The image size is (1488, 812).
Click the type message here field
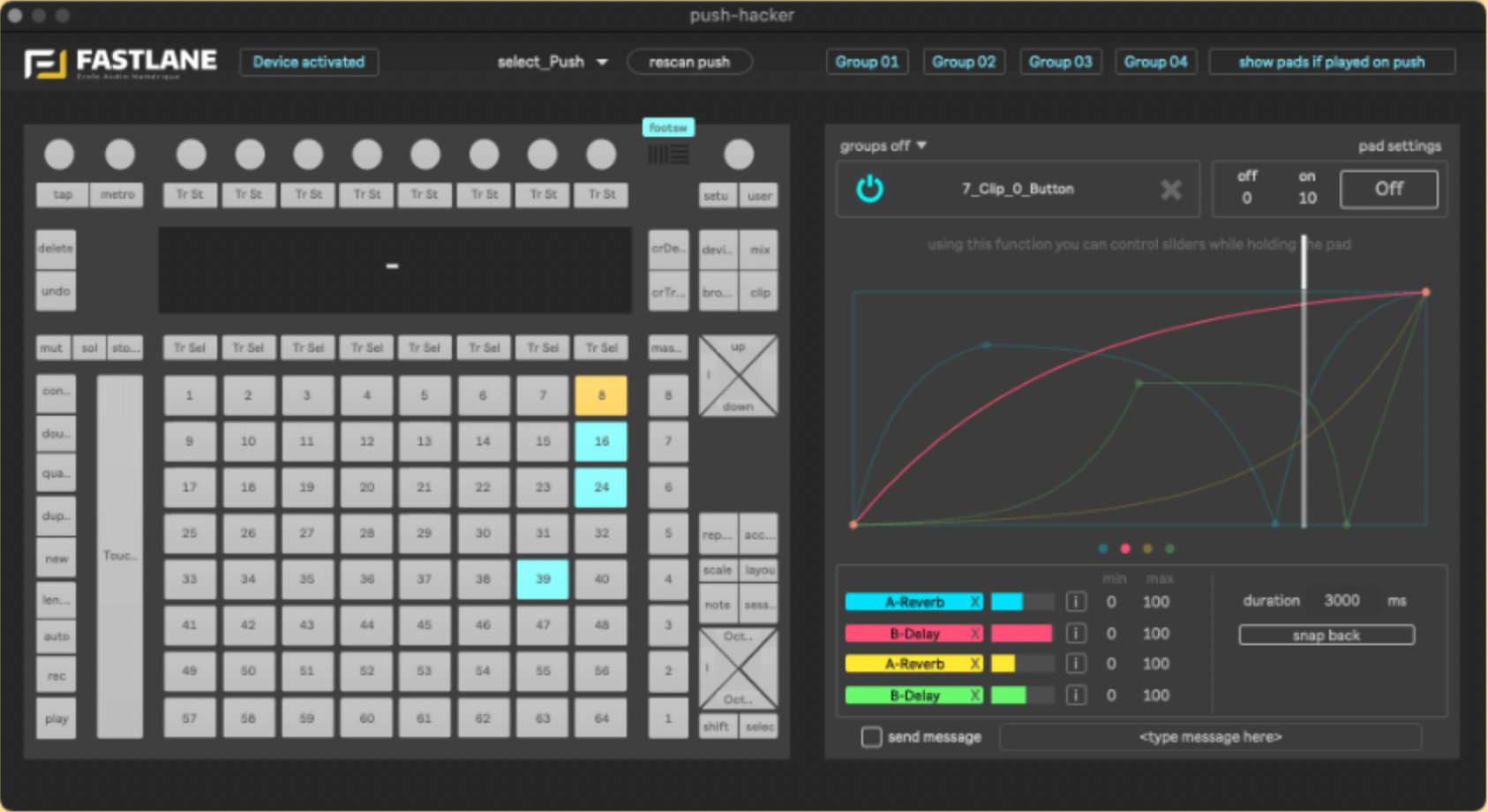1210,737
